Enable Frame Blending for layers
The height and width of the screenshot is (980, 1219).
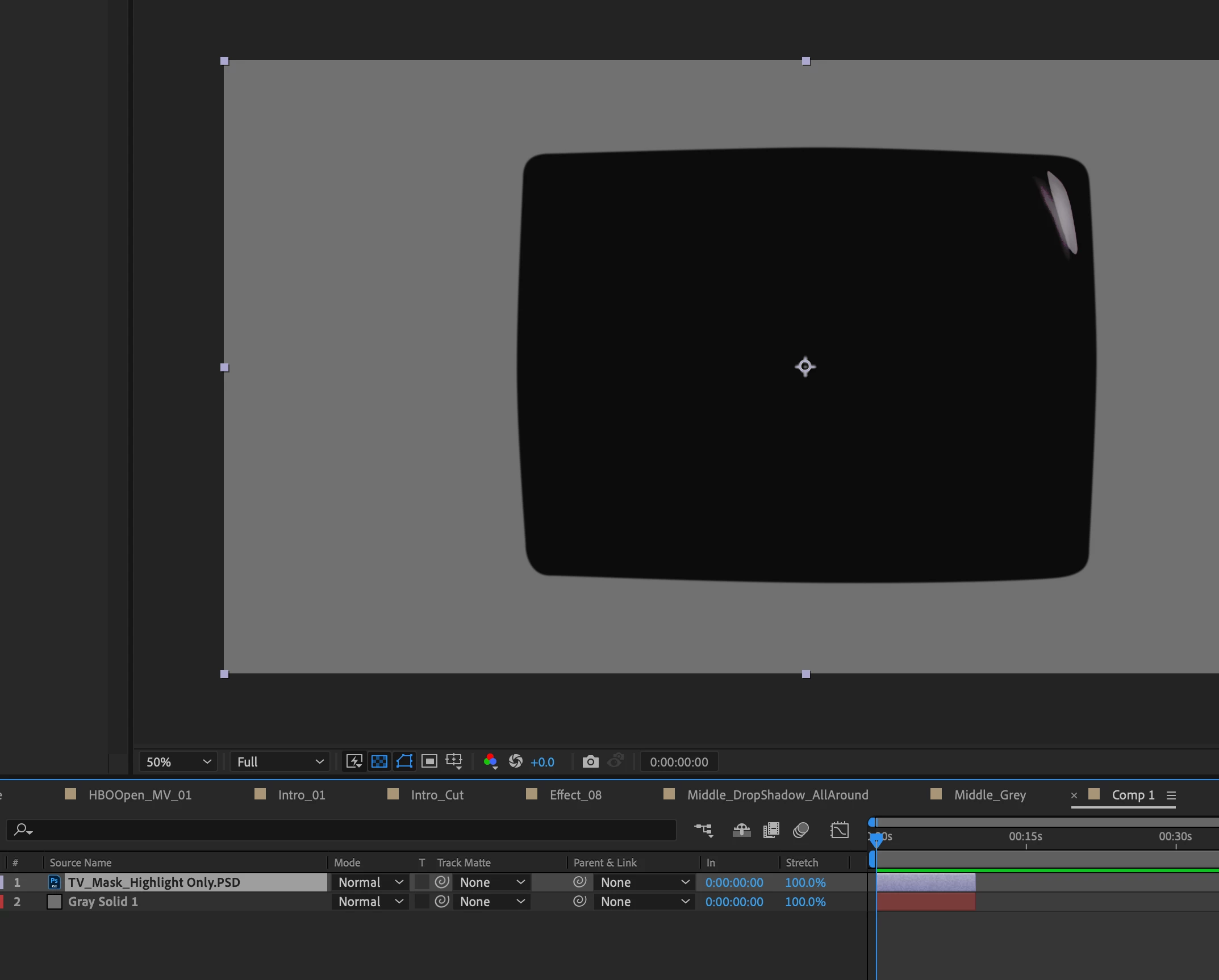771,830
